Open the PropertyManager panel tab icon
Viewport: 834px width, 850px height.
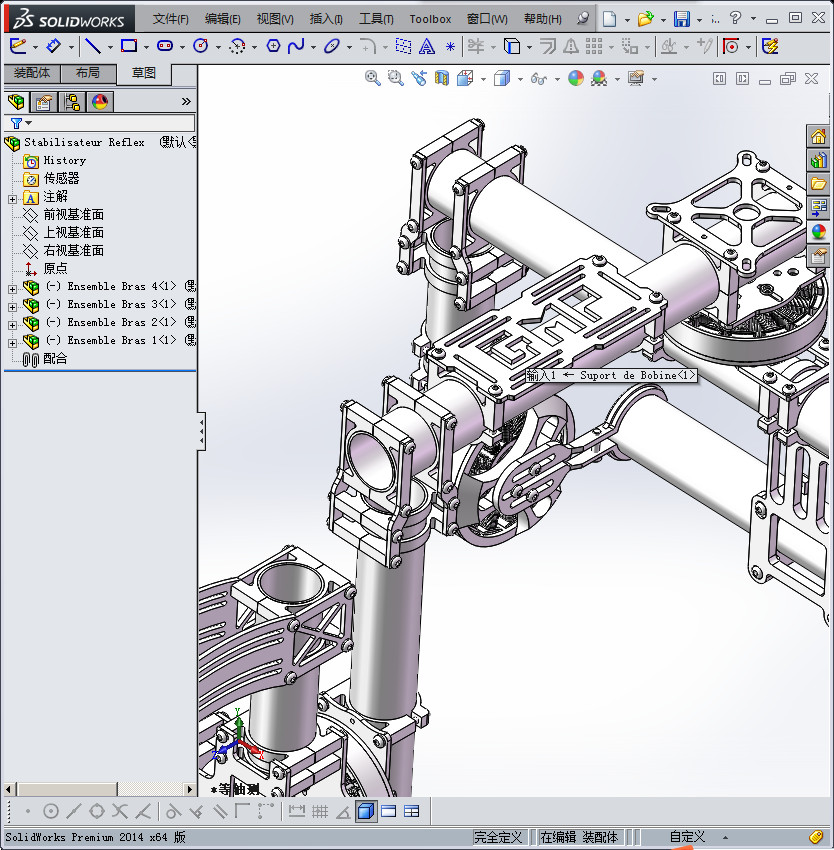(43, 101)
